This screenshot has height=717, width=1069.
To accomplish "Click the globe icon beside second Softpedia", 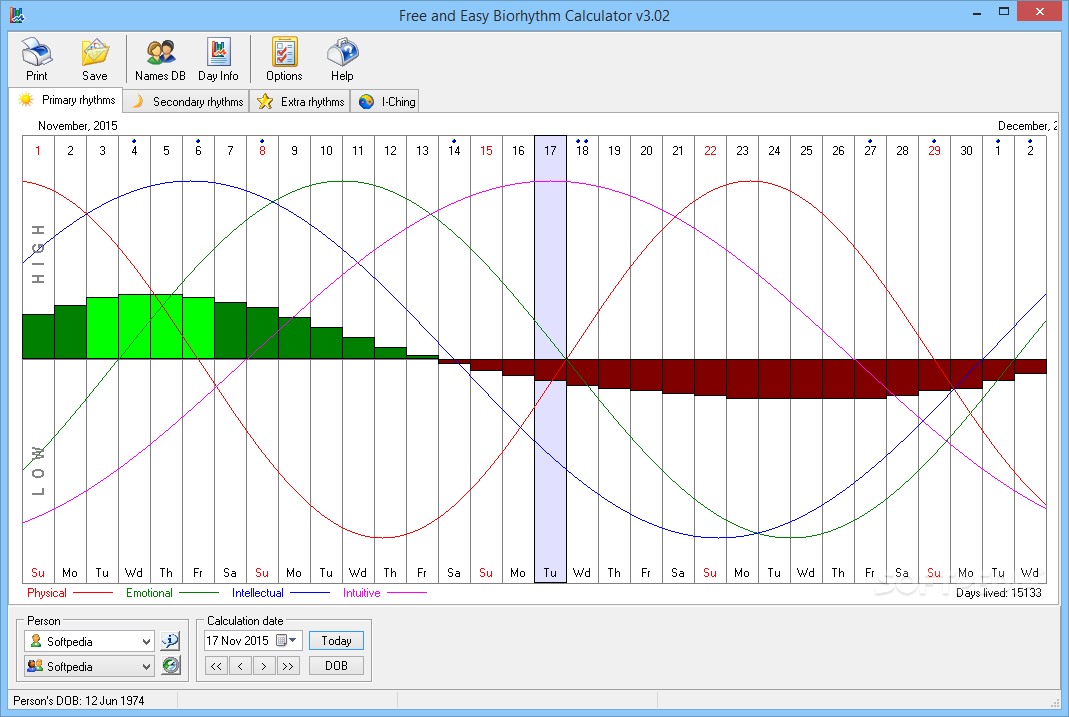I will pos(170,666).
